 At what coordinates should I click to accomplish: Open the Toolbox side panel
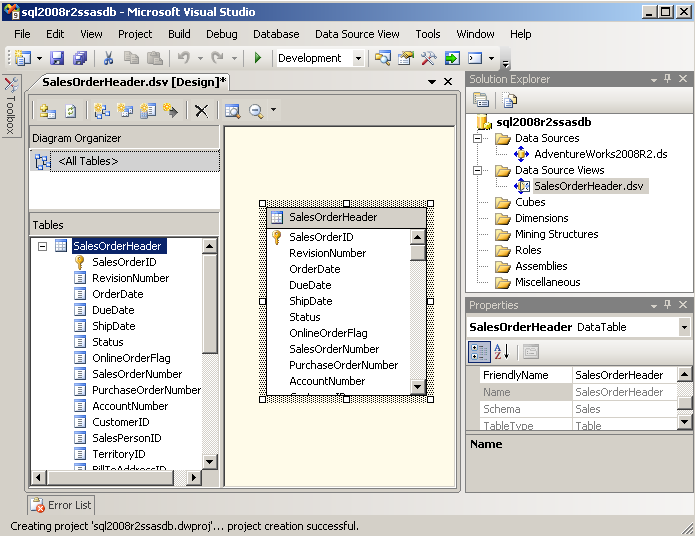11,106
